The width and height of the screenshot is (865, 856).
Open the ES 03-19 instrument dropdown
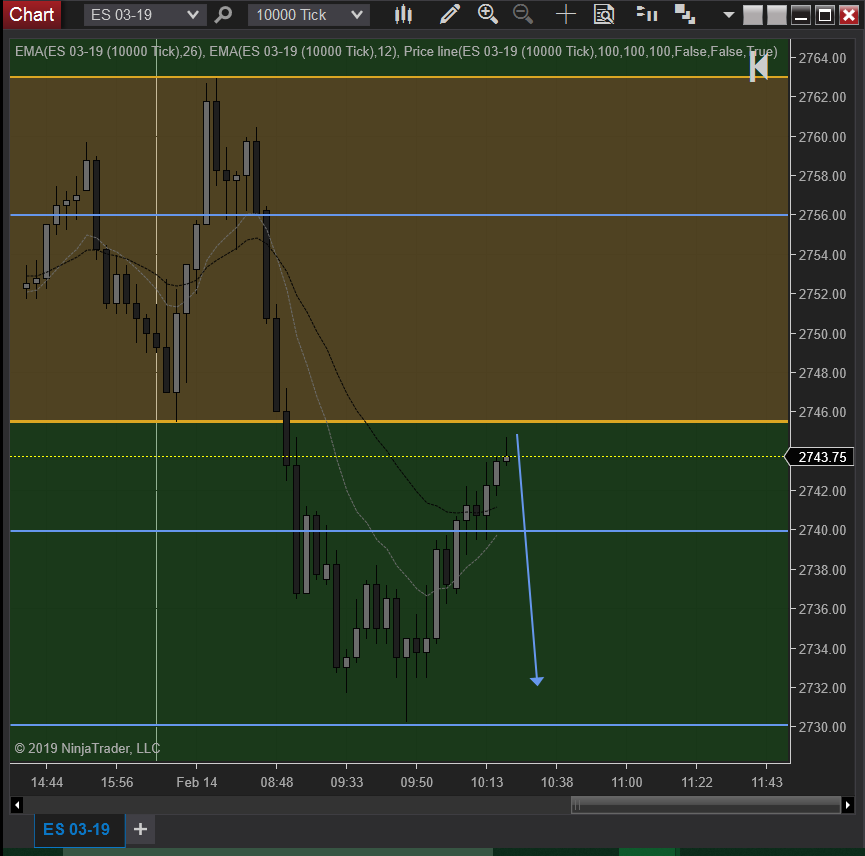145,15
